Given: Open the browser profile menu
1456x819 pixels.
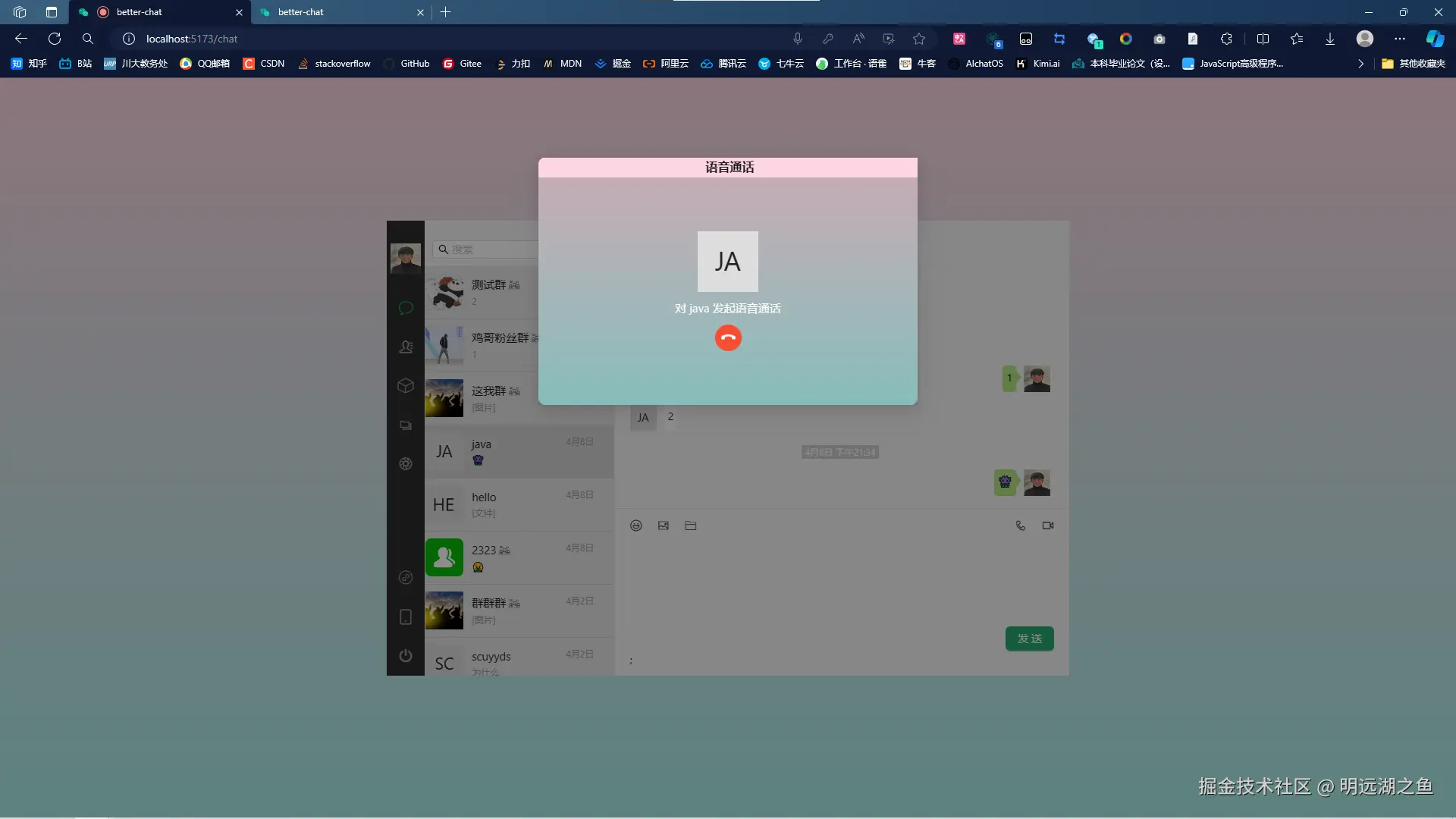Looking at the screenshot, I should tap(1364, 39).
